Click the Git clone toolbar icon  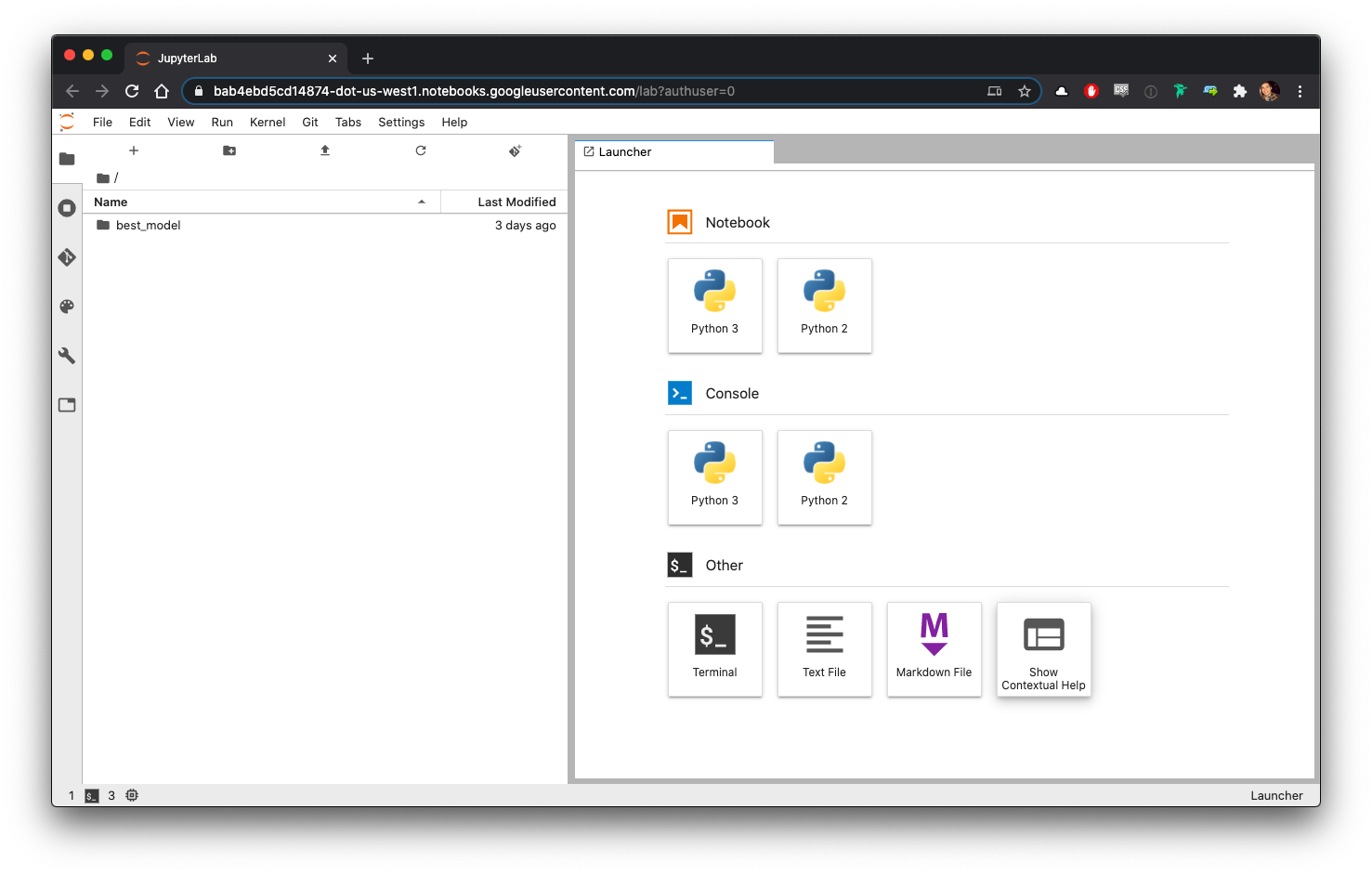(516, 150)
